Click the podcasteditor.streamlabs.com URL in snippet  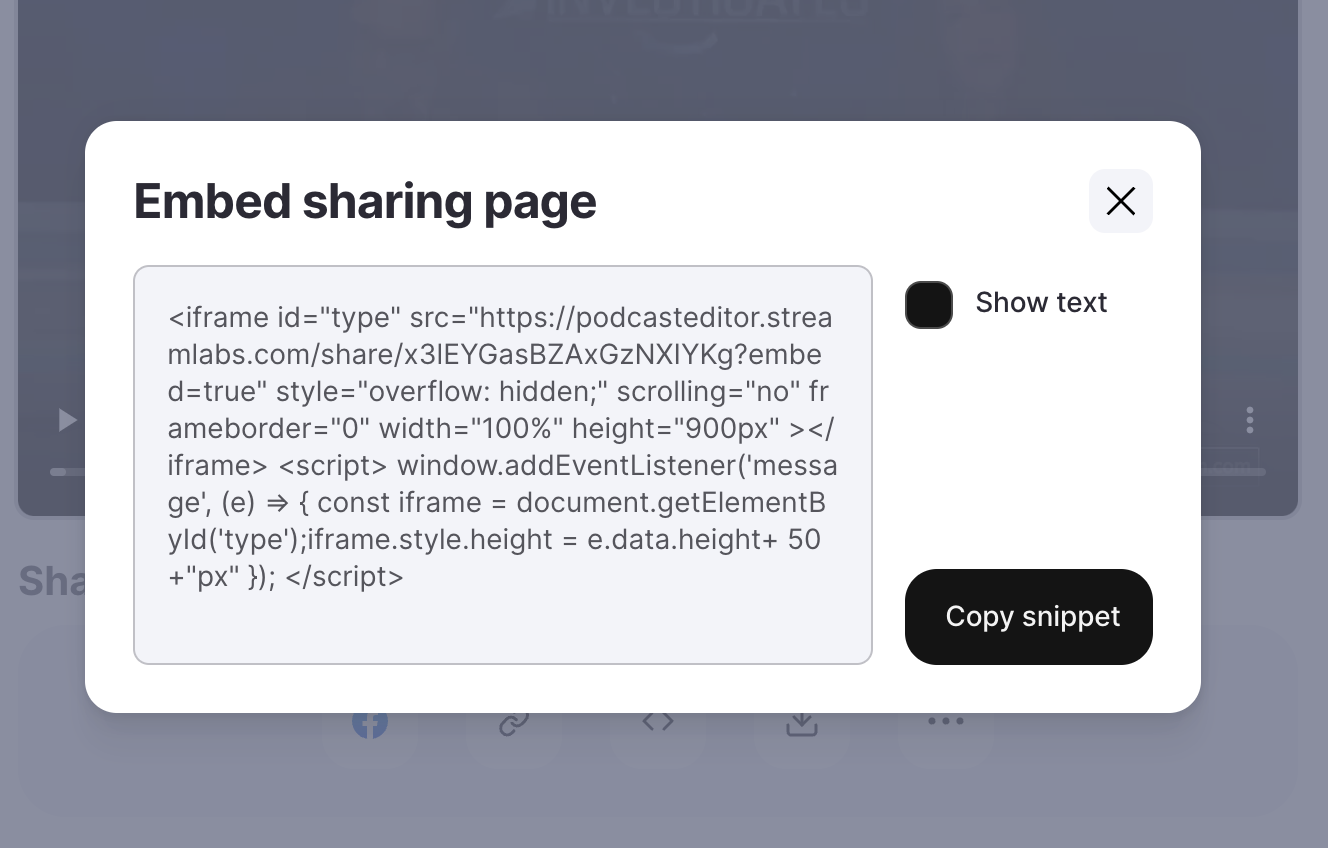click(500, 336)
